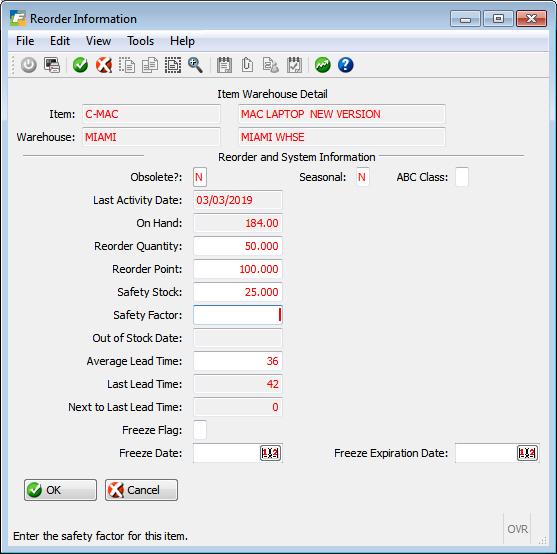Image resolution: width=557 pixels, height=554 pixels.
Task: Click the green chart arrow toolbar icon
Action: 323,65
